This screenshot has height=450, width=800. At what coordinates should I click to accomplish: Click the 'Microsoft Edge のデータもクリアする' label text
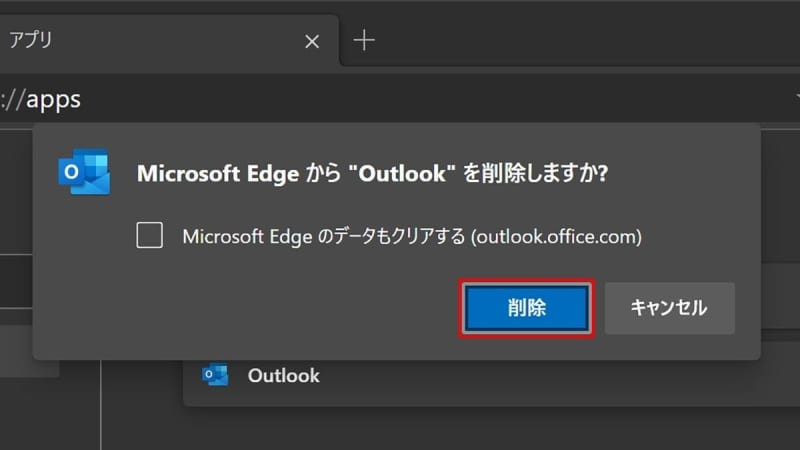coord(324,237)
